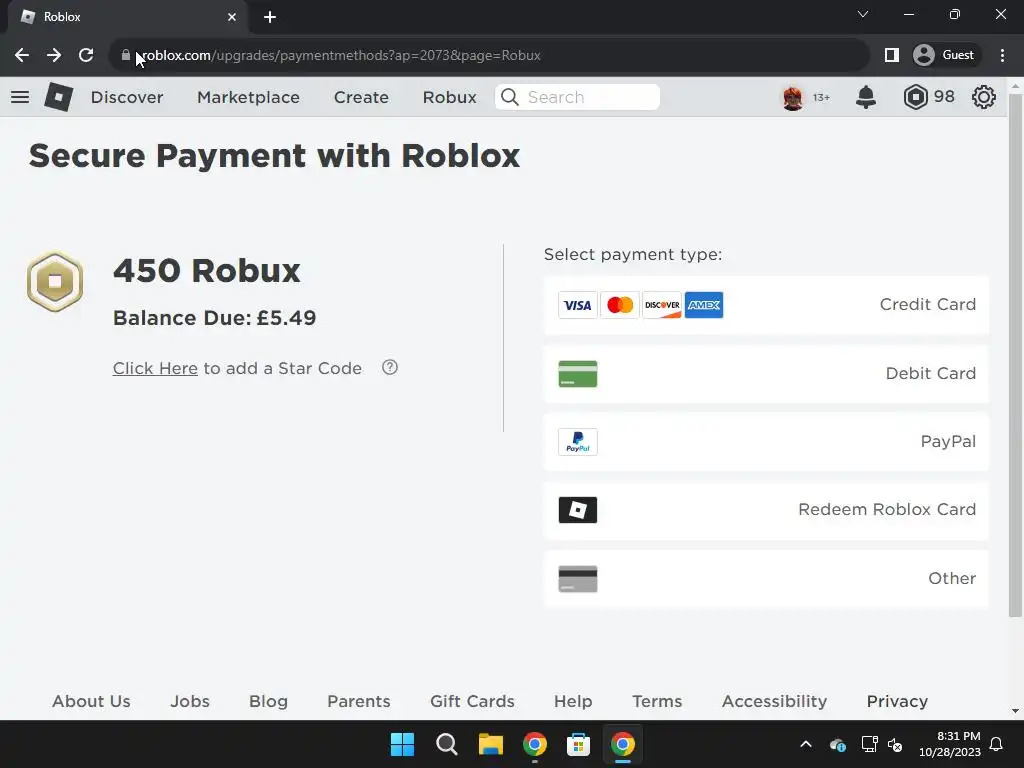1024x768 pixels.
Task: Click the page vertical scrollbar thumb
Action: 1016,355
